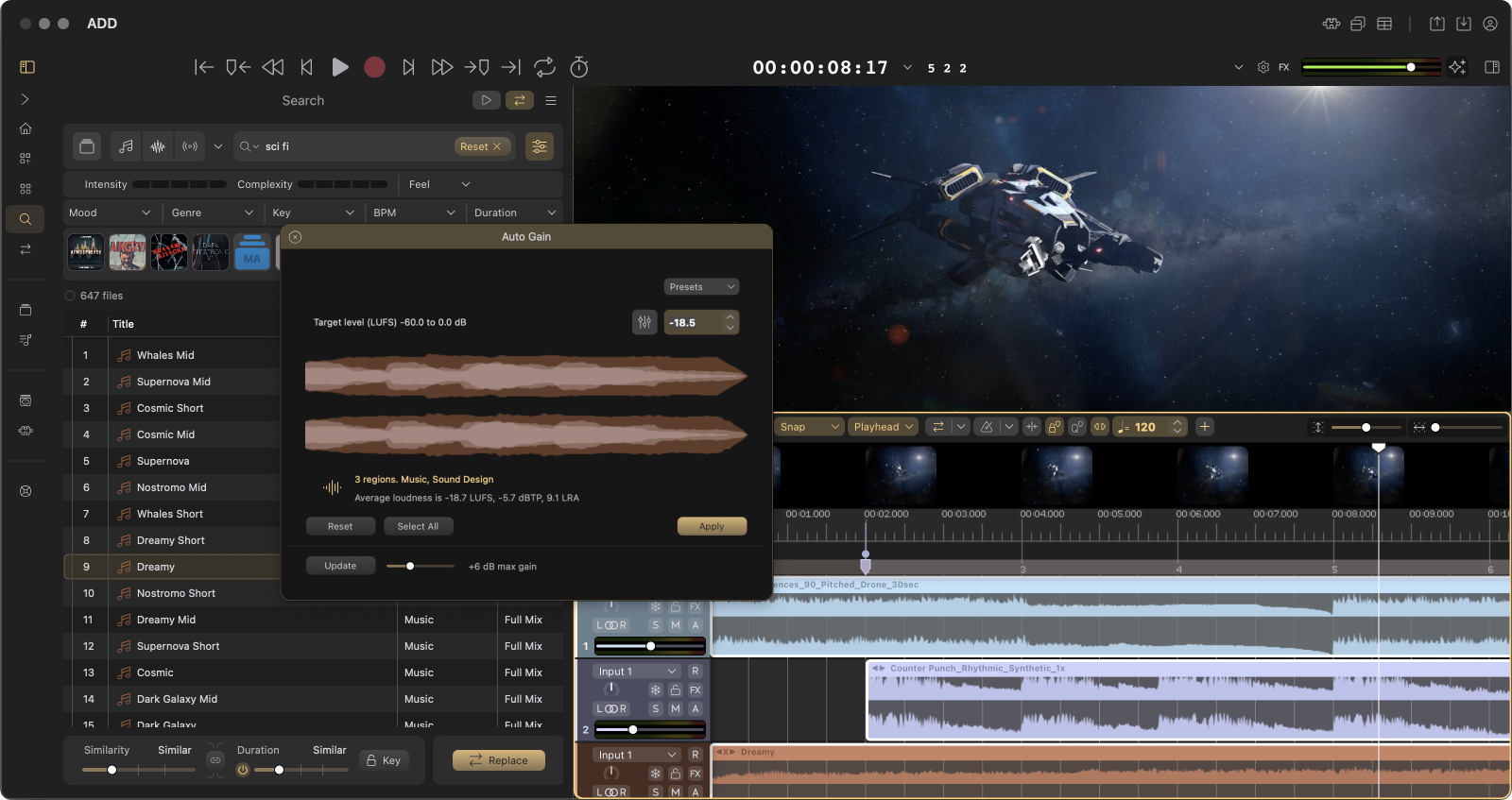Open the FX button in top bar
1512x800 pixels.
(x=1284, y=67)
